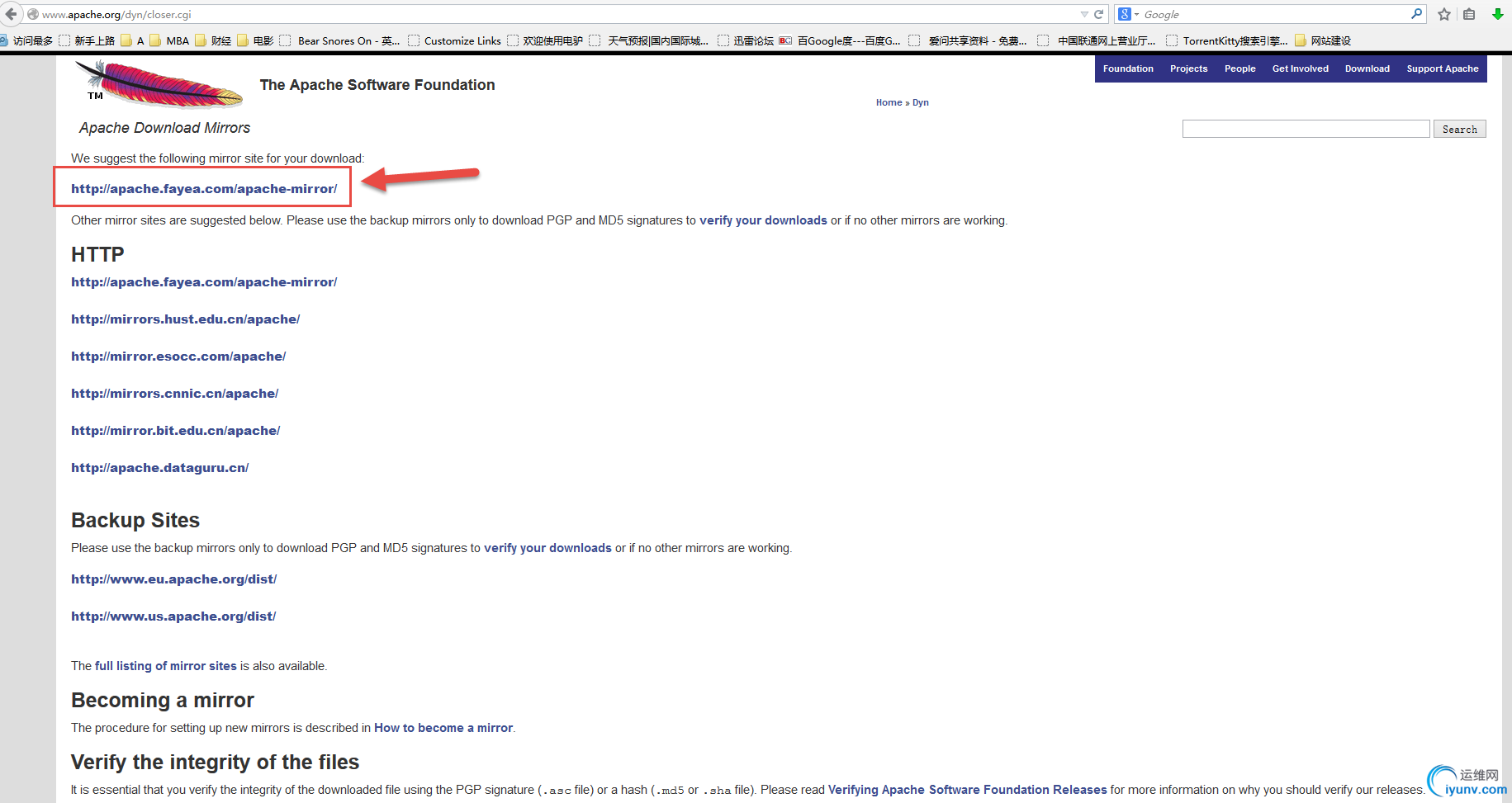Open the 百Google度 bookmark
Screen dimensions: 1512x803
(841, 40)
